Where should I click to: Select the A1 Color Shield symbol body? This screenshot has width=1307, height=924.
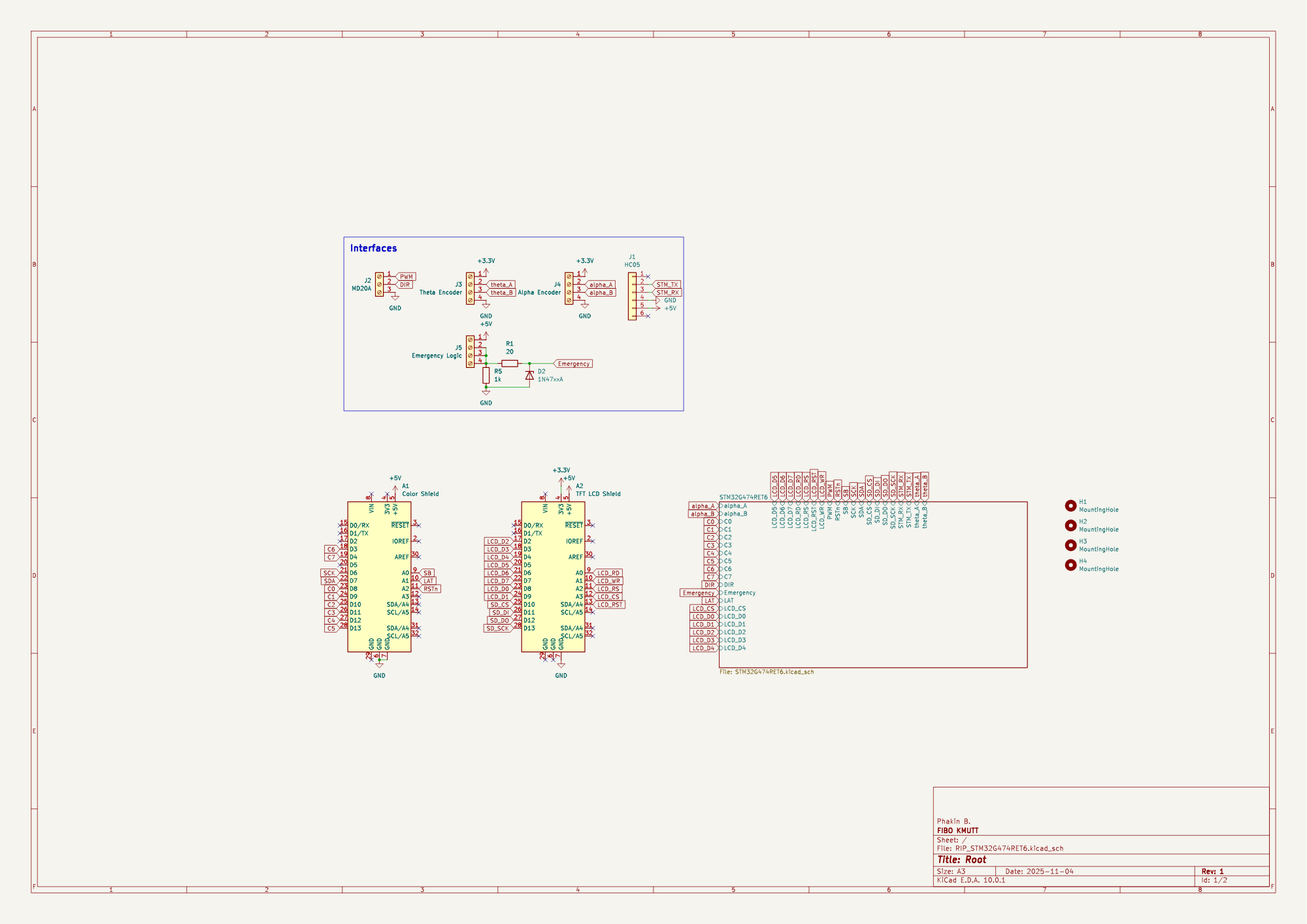[379, 577]
